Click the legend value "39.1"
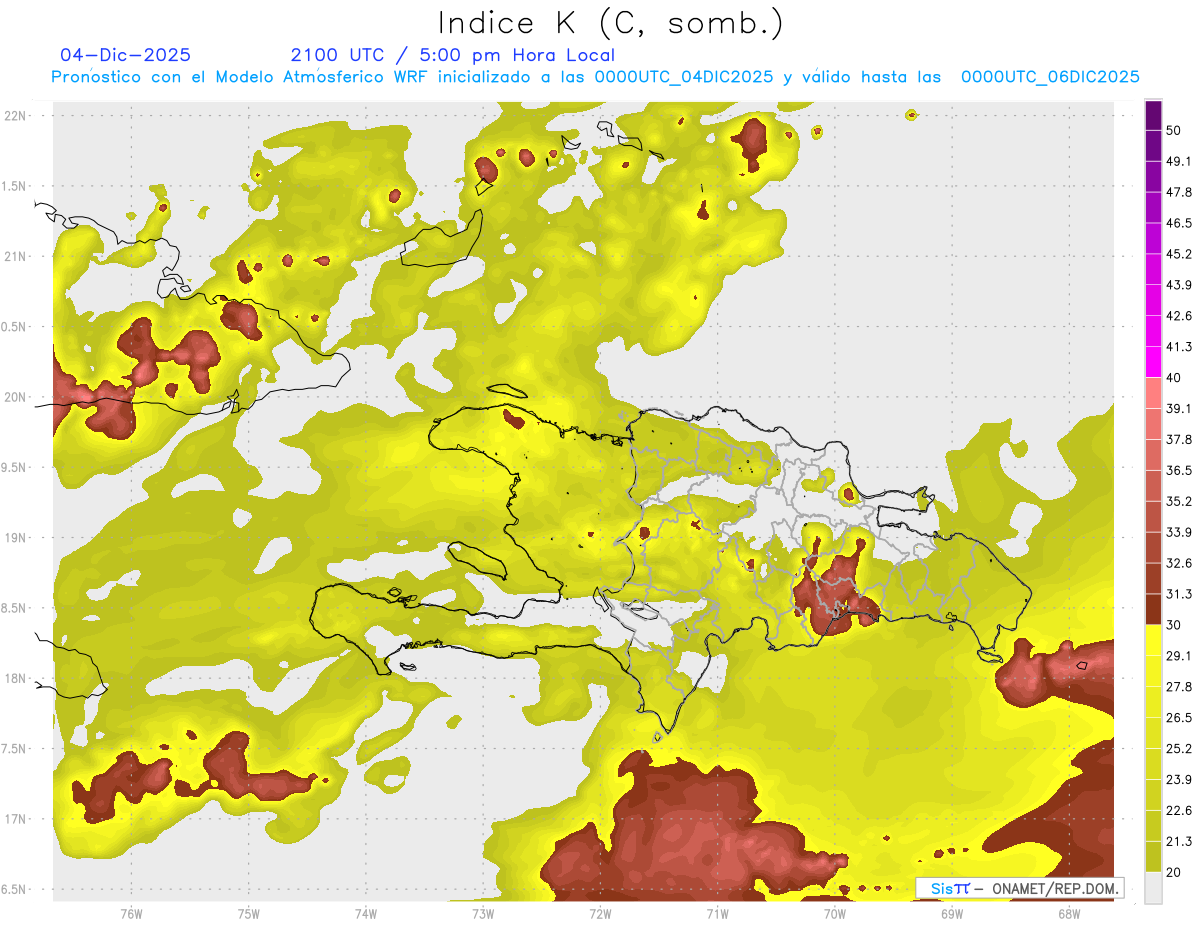The image size is (1200, 927). (x=1179, y=408)
